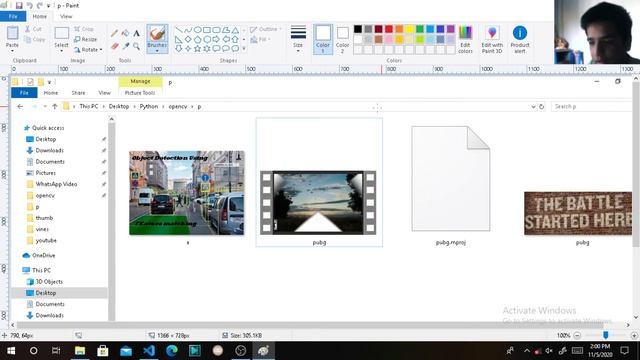Image resolution: width=640 pixels, height=360 pixels.
Task: Choose the Six-point star shape
Action: (x=207, y=49)
